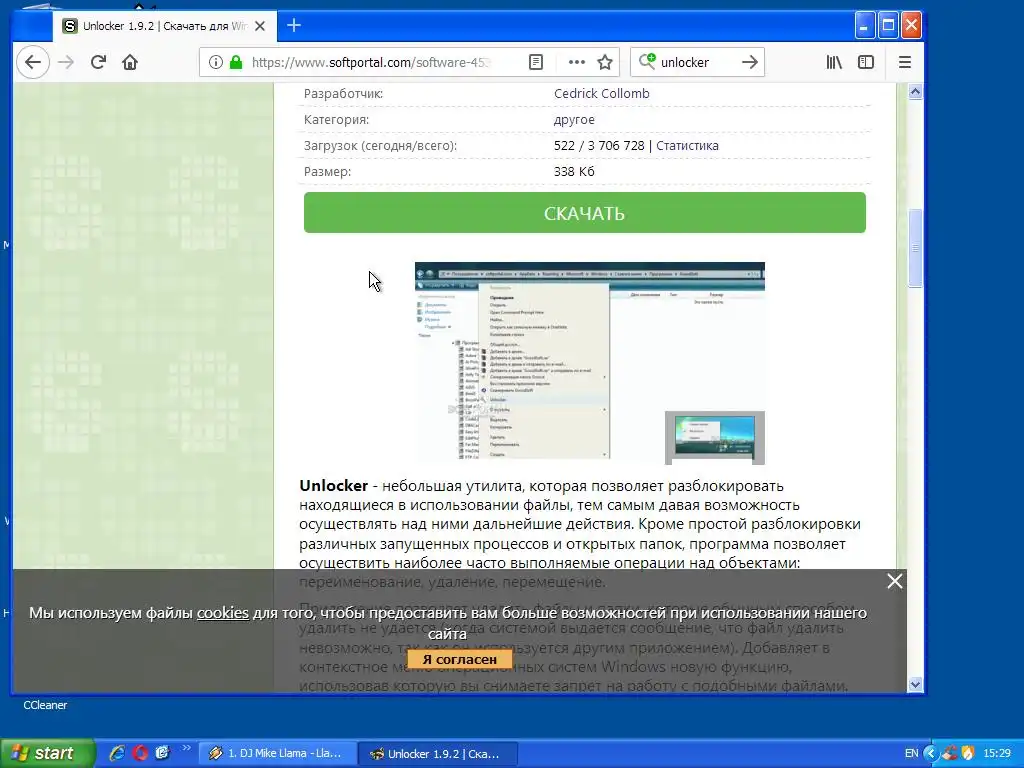1024x768 pixels.
Task: Bookmark this page with star icon
Action: pos(605,62)
